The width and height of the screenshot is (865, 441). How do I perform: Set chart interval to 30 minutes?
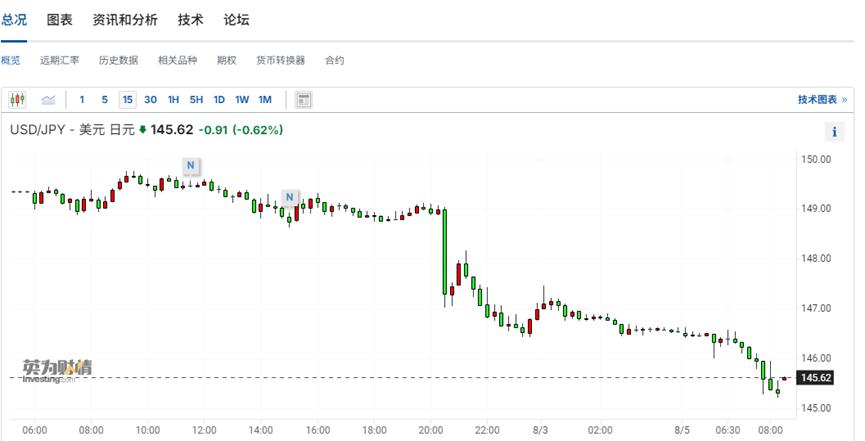coord(150,99)
